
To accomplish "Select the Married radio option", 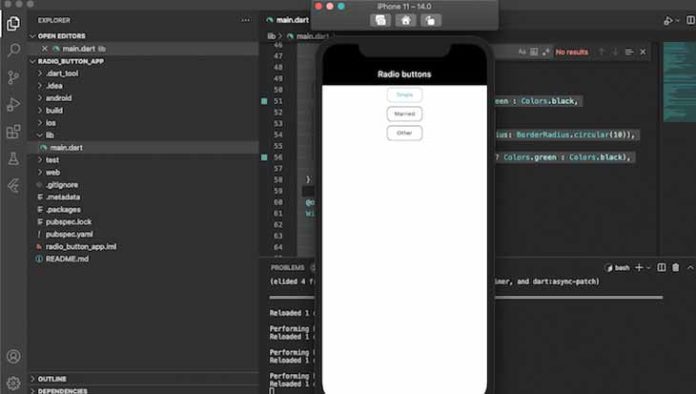I will point(404,114).
